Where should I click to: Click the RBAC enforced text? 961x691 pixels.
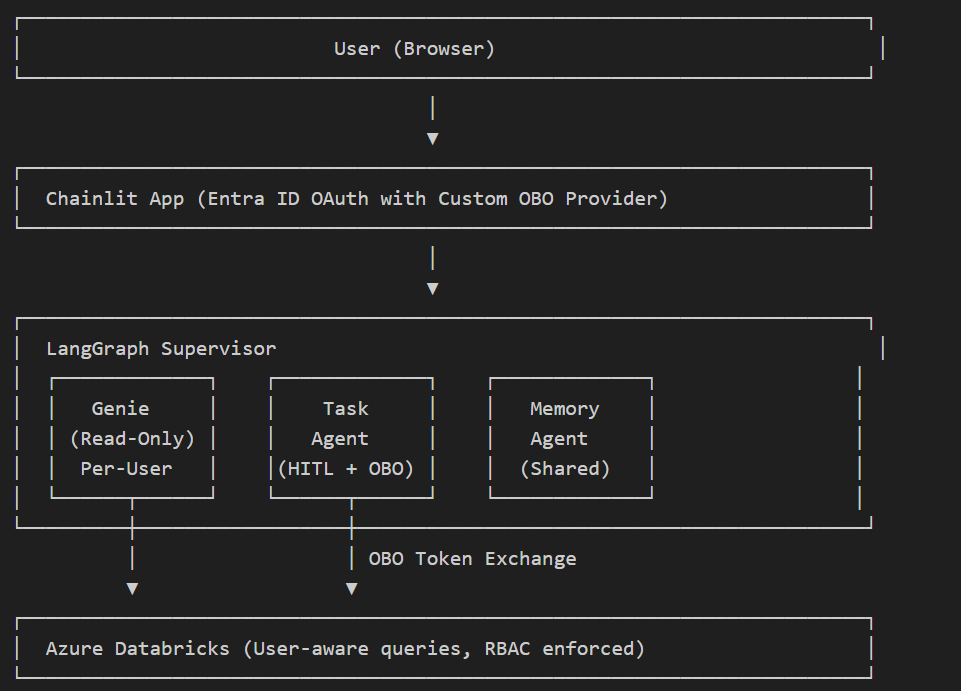[x=565, y=648]
